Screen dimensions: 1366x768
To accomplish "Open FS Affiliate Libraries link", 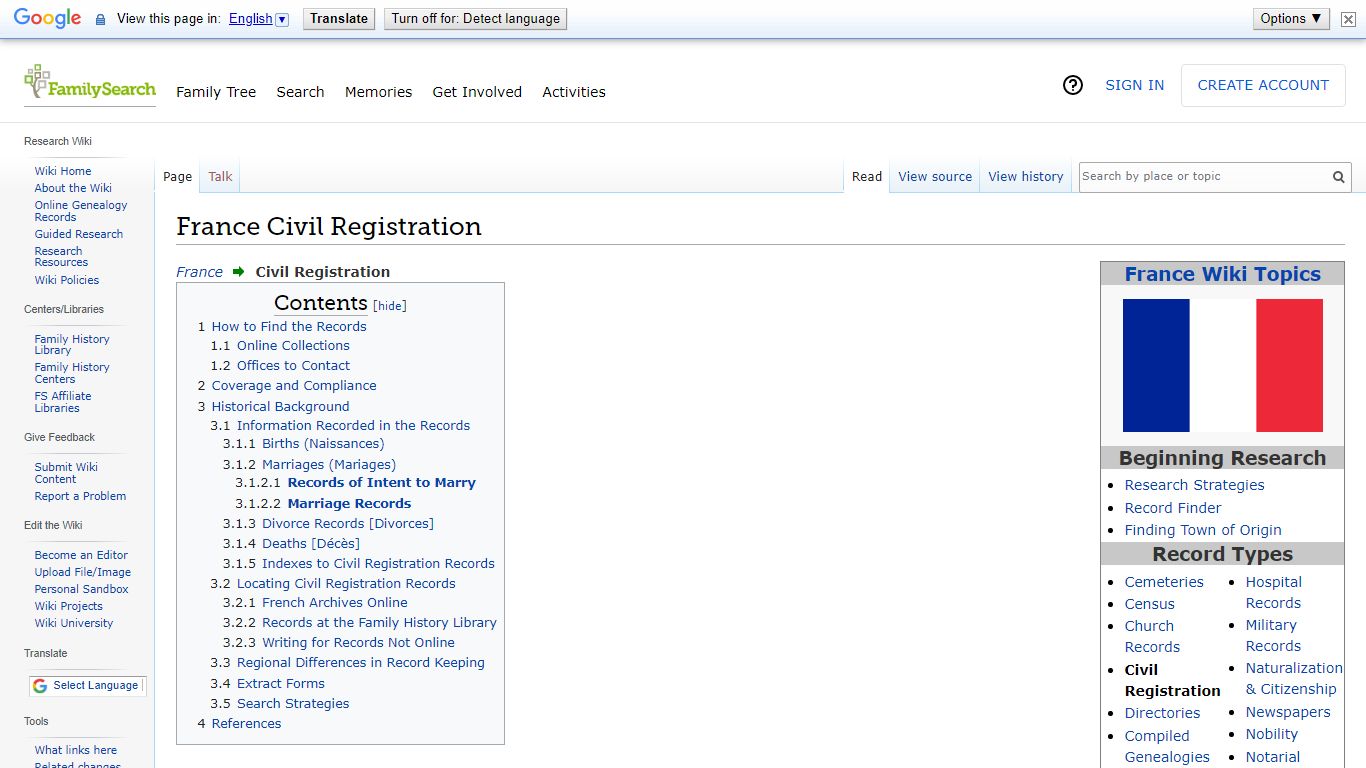I will coord(63,402).
